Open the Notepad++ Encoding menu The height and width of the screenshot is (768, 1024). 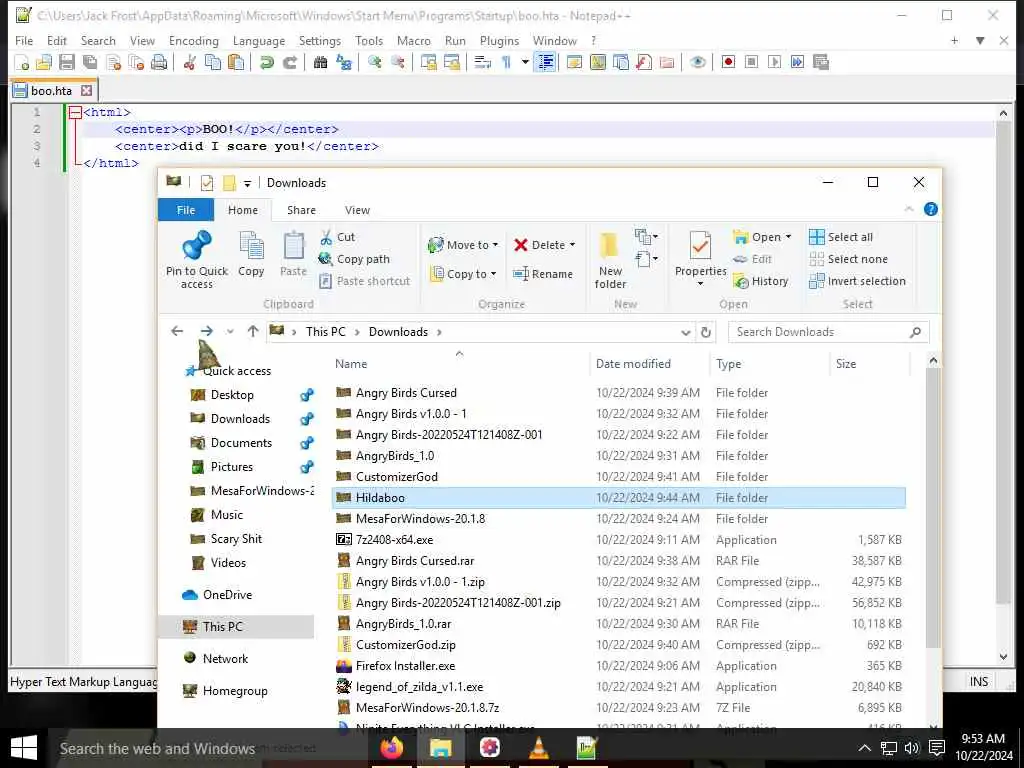[x=193, y=40]
